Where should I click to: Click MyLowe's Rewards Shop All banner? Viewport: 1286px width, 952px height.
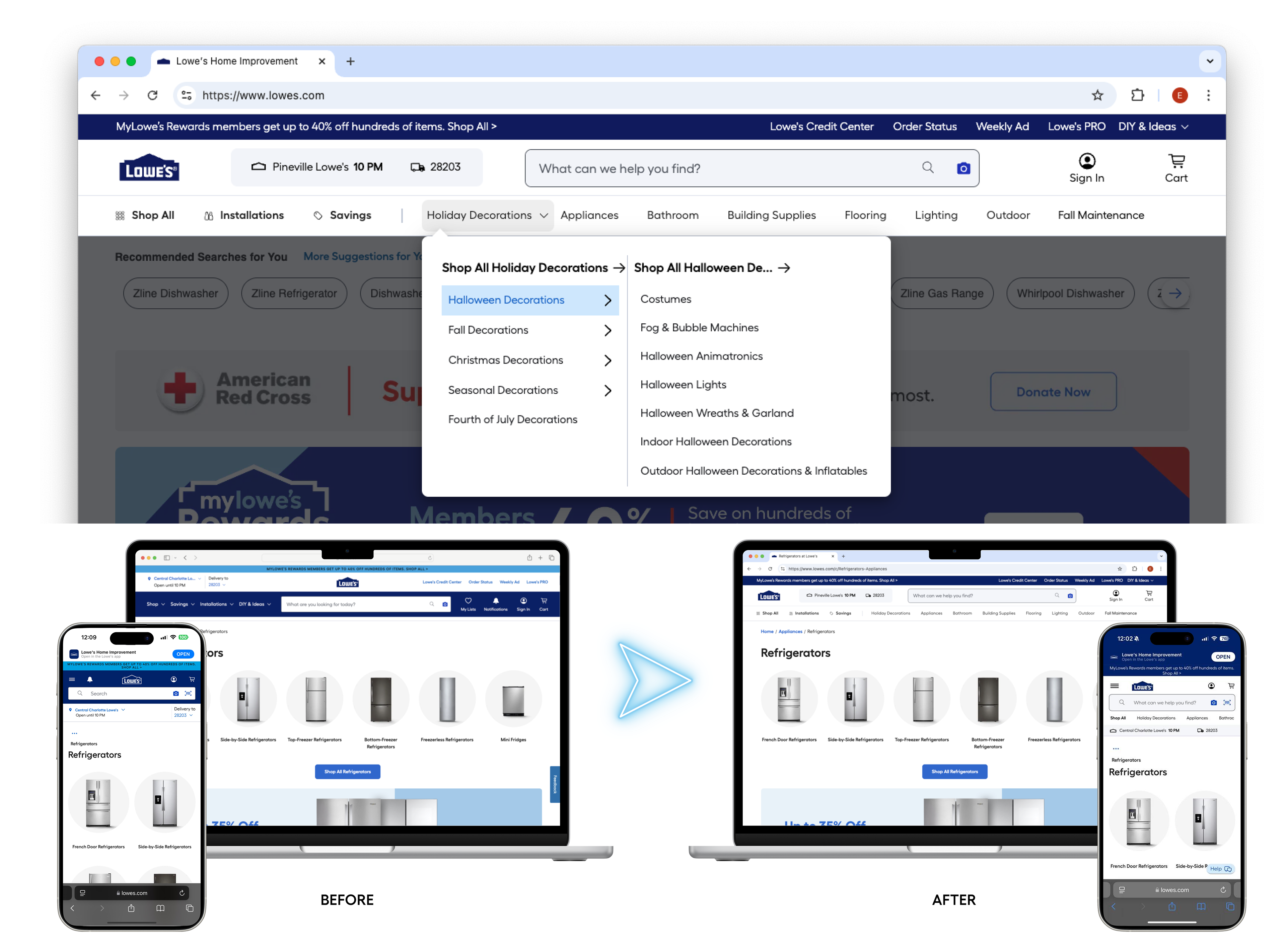tap(305, 127)
